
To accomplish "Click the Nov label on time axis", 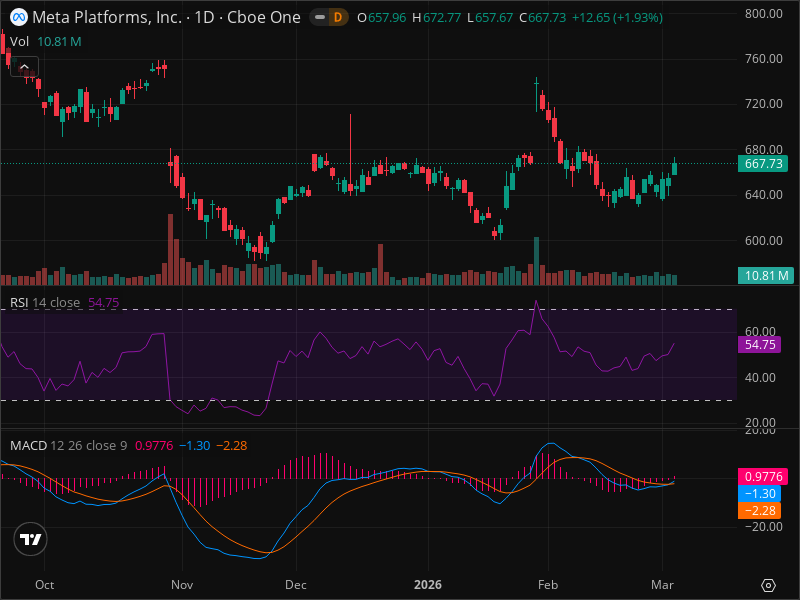I will click(x=182, y=585).
